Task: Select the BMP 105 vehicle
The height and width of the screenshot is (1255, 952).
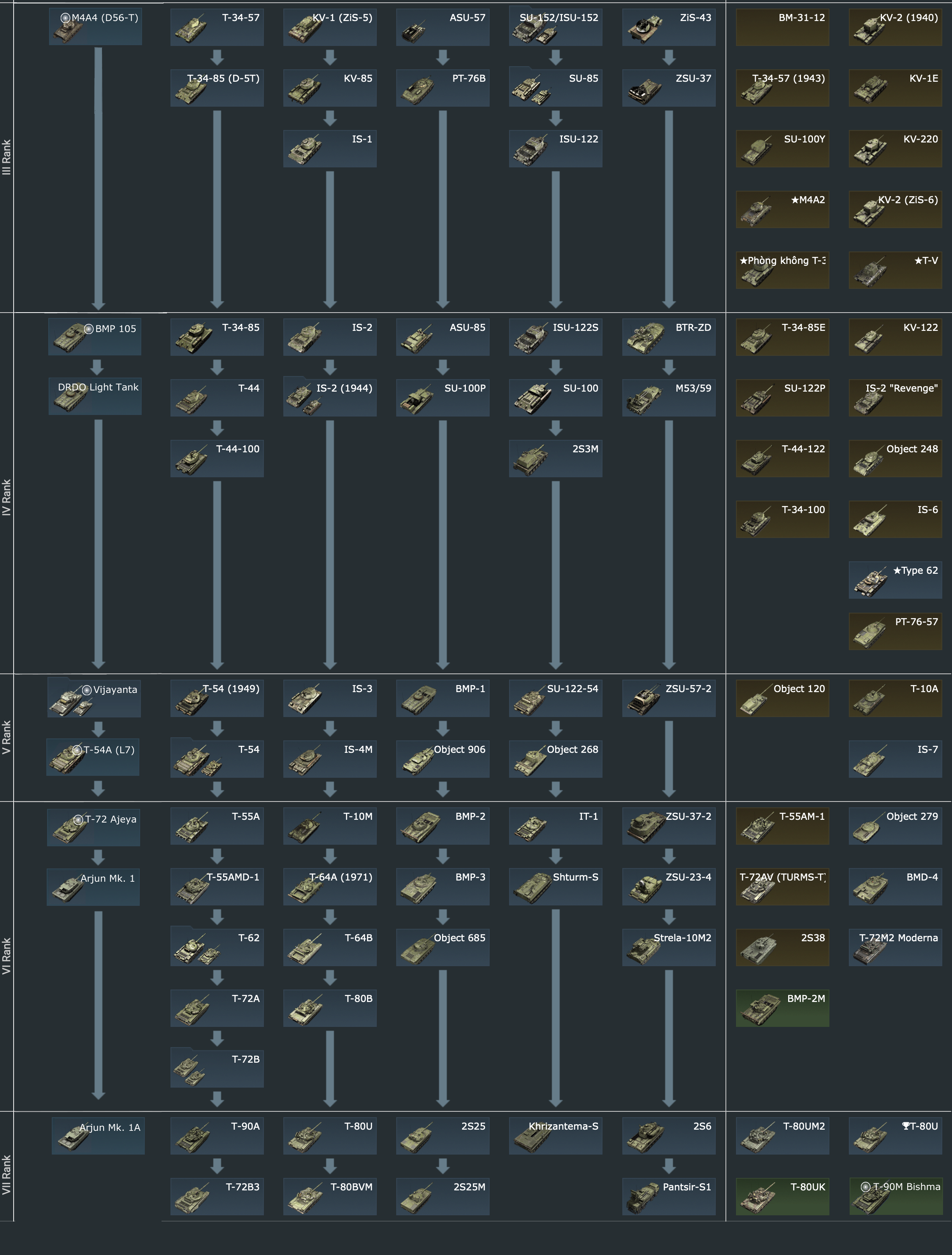Action: pyautogui.click(x=95, y=336)
